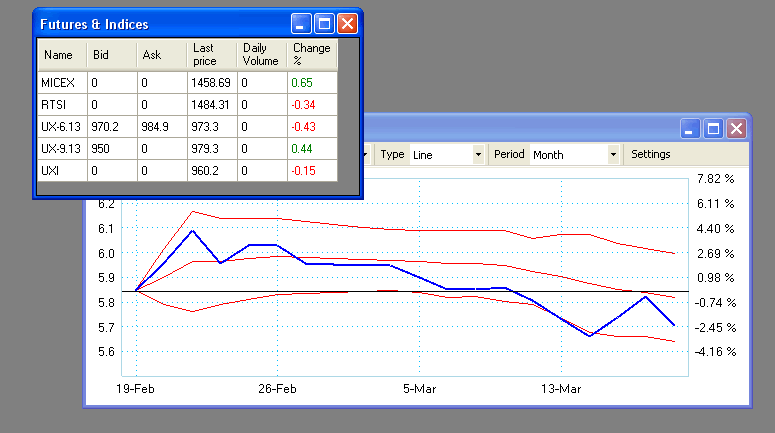775x433 pixels.
Task: Sort by the Ask column header
Action: pyautogui.click(x=162, y=55)
